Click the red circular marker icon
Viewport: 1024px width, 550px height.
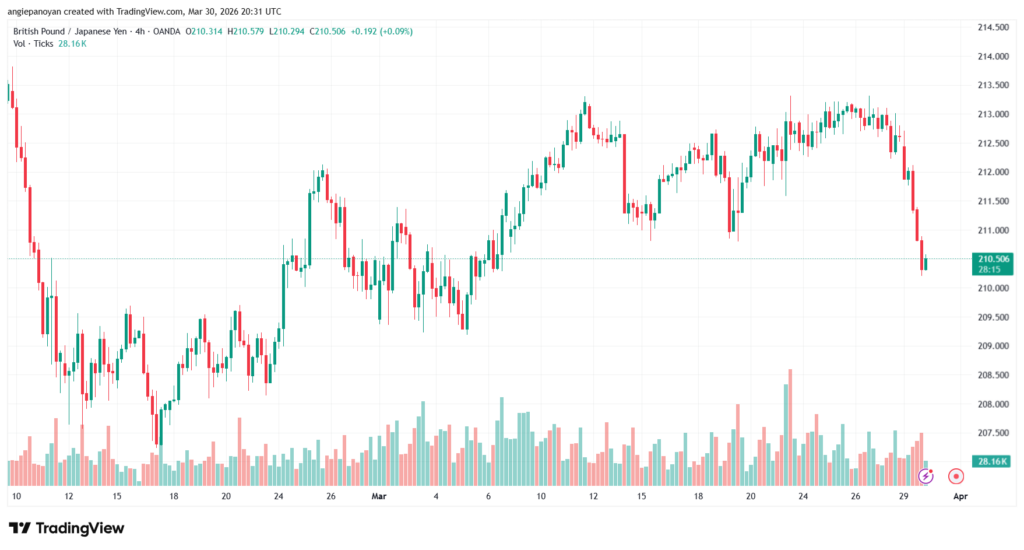click(x=955, y=477)
